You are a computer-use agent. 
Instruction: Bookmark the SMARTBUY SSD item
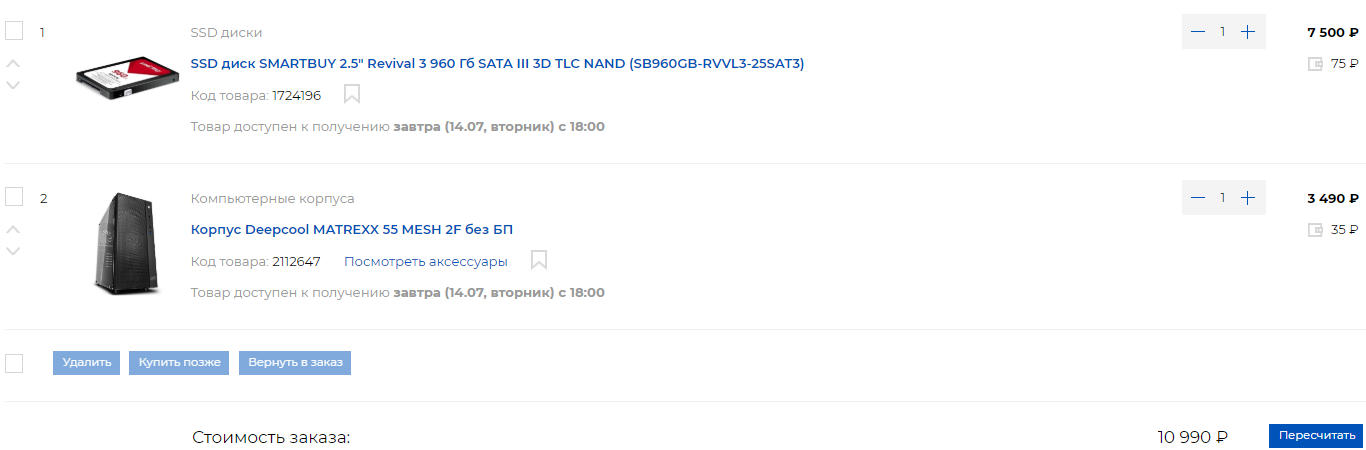click(x=352, y=94)
